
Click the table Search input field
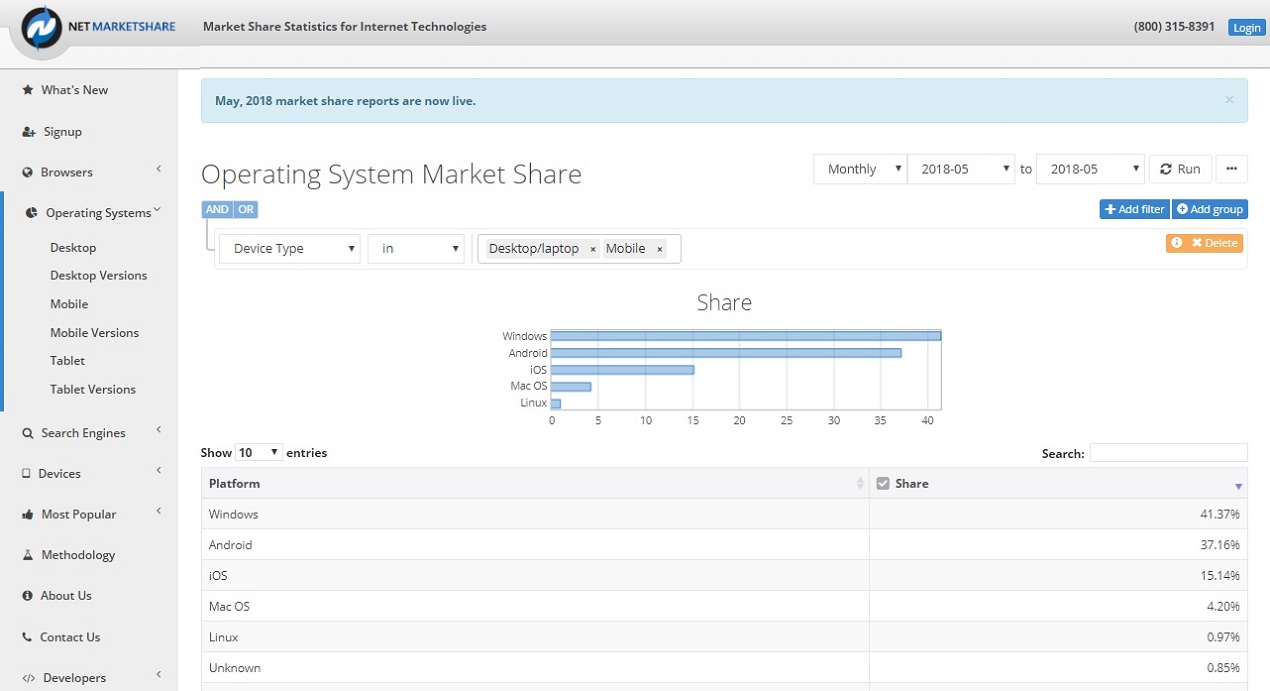[x=1168, y=453]
